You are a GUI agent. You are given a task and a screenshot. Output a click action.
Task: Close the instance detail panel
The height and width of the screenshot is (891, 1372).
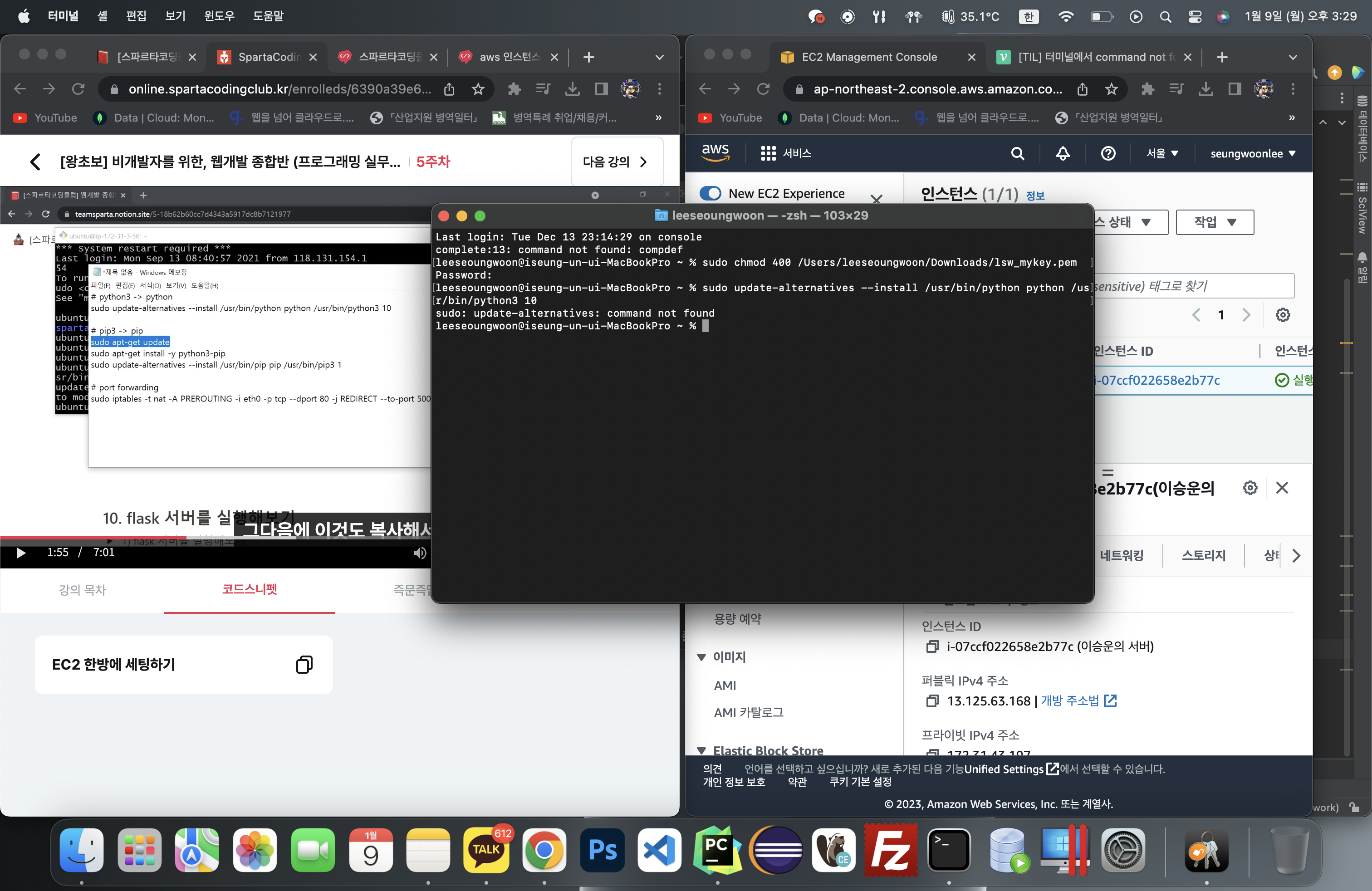click(1282, 488)
